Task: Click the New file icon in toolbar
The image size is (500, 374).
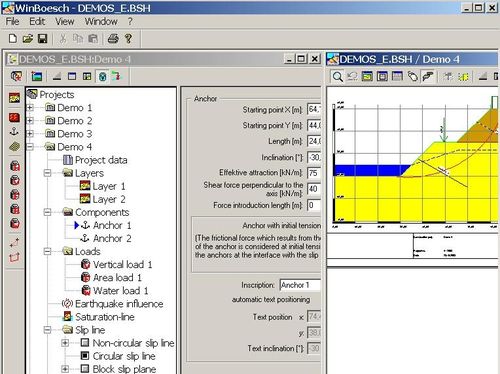Action: (13, 39)
